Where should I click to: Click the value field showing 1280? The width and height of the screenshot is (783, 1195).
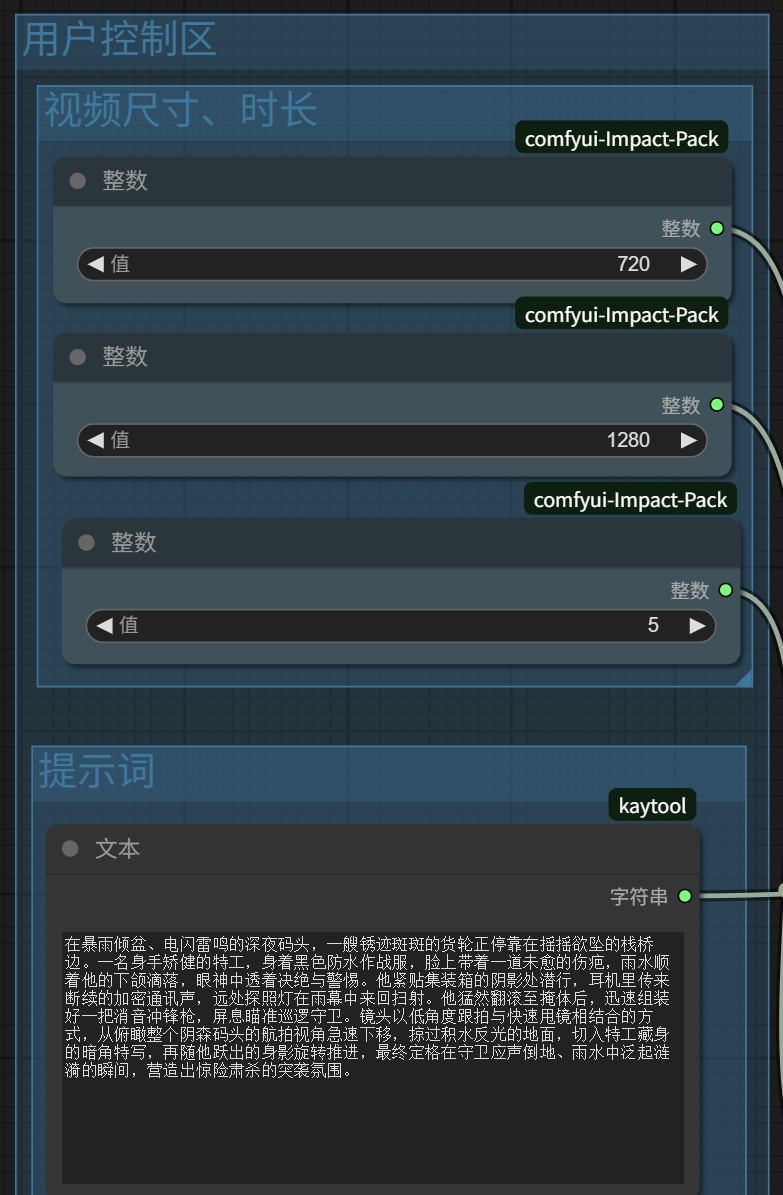(392, 441)
